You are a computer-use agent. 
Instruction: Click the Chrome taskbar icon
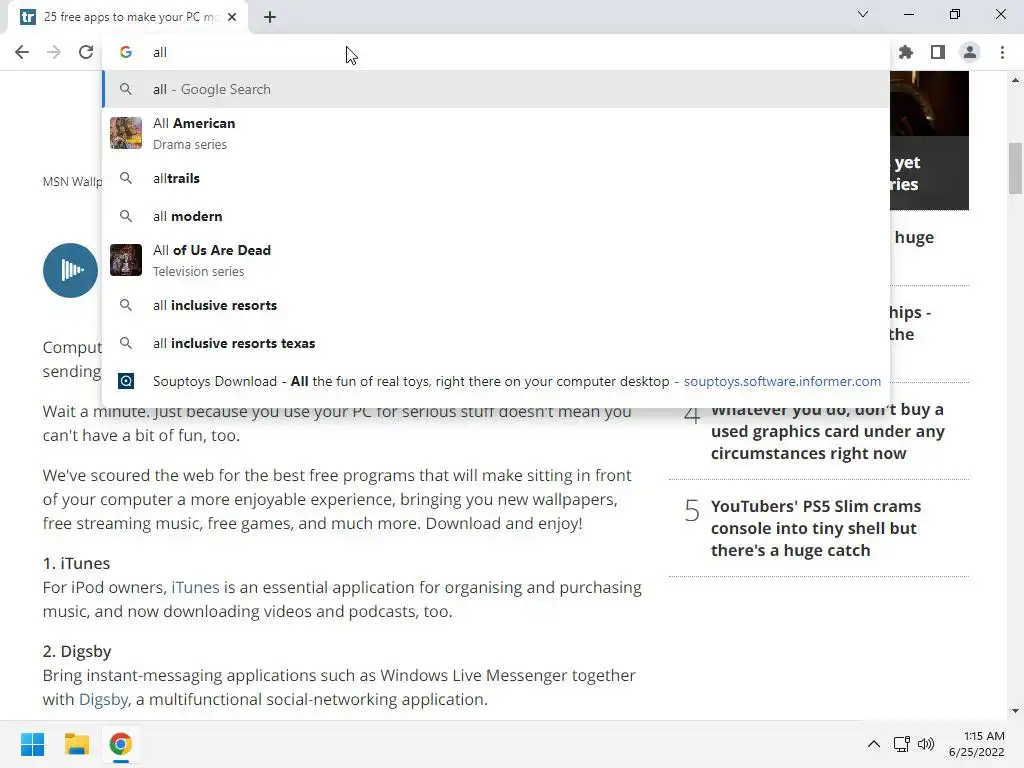click(120, 744)
